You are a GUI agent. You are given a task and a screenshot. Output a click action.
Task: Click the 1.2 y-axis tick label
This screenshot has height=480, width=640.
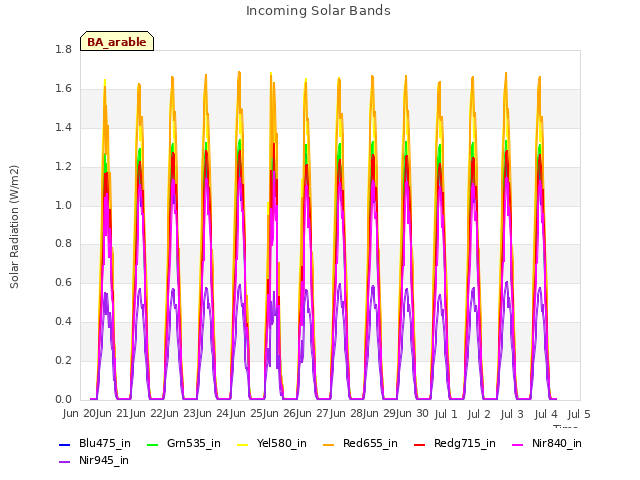(63, 166)
